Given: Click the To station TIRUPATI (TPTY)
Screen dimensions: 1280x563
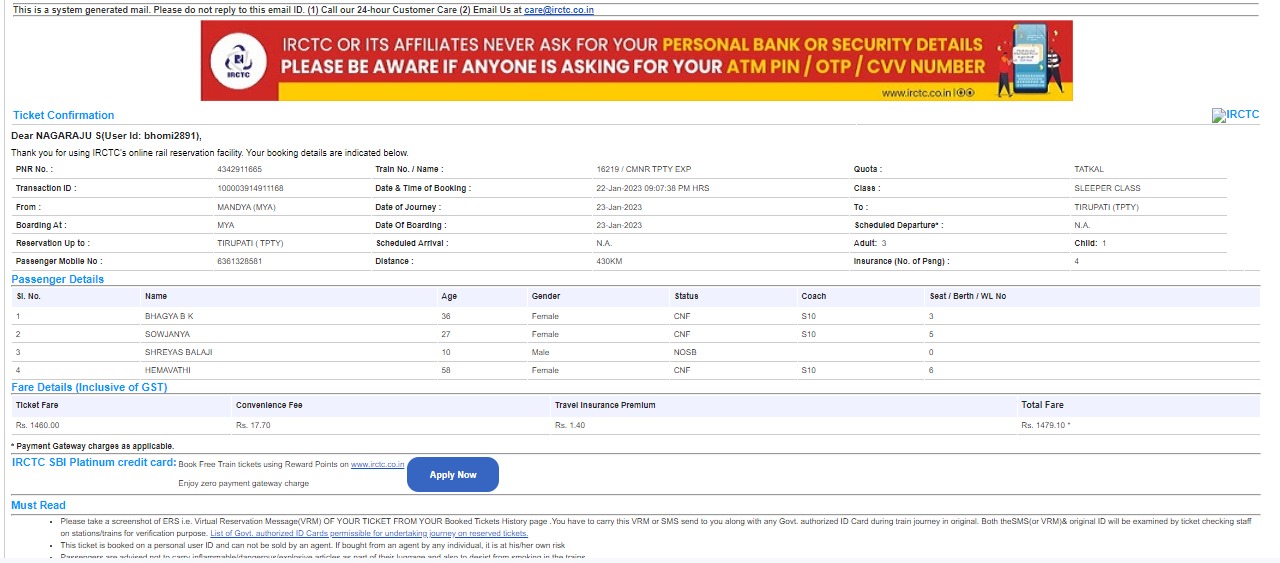Looking at the screenshot, I should [1106, 207].
